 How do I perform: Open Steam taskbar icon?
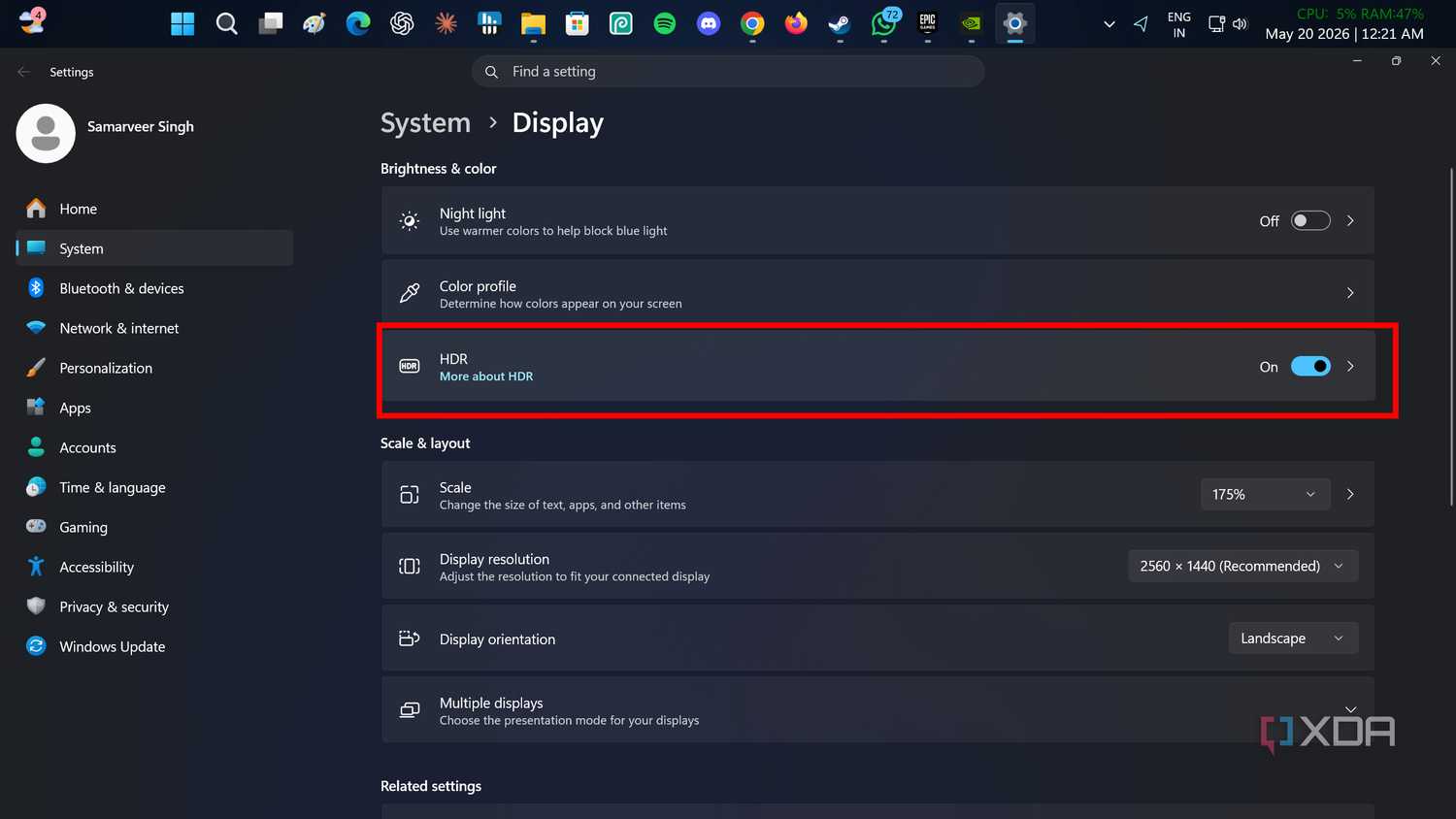tap(840, 23)
